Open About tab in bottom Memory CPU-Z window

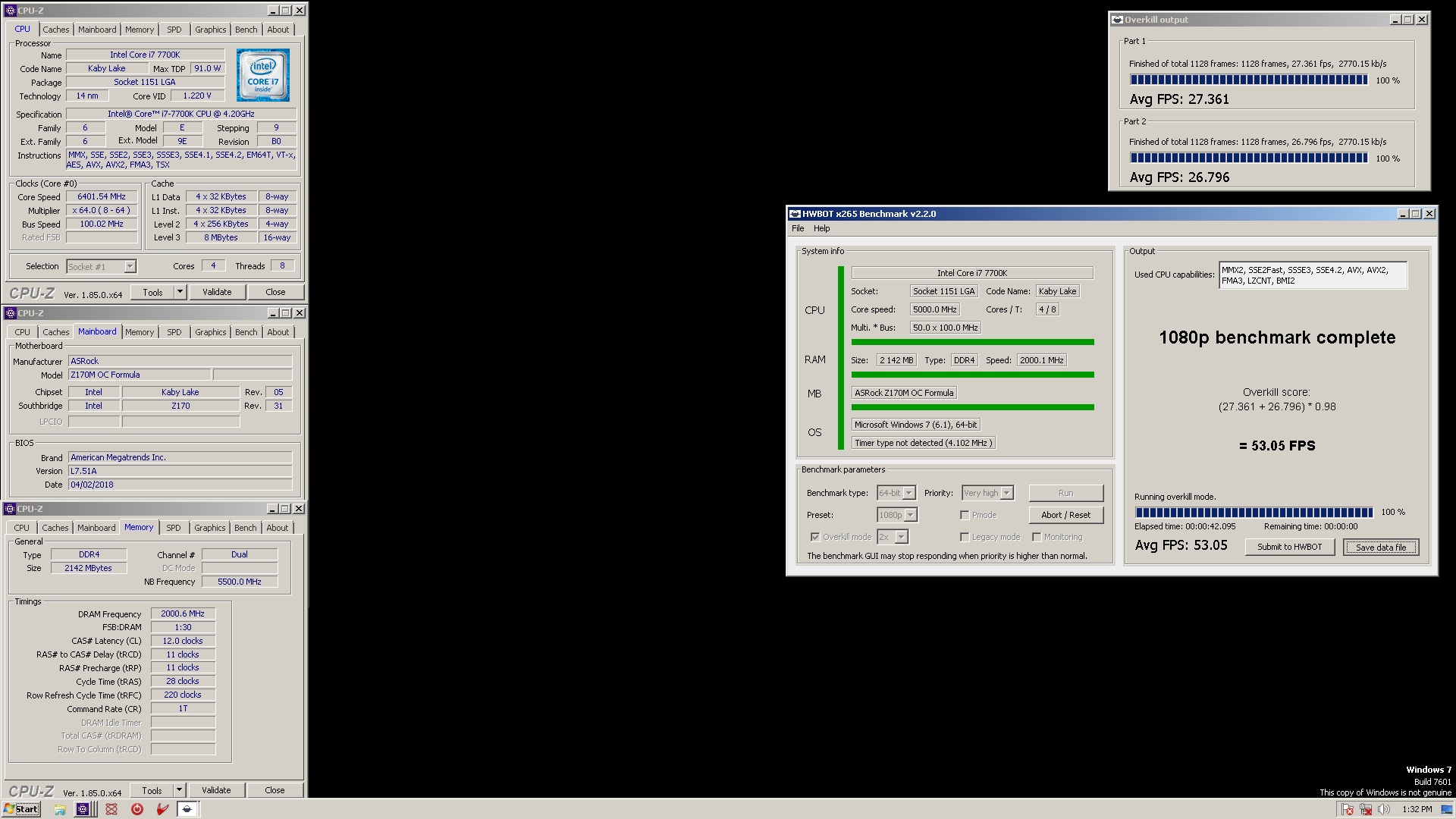pyautogui.click(x=278, y=528)
